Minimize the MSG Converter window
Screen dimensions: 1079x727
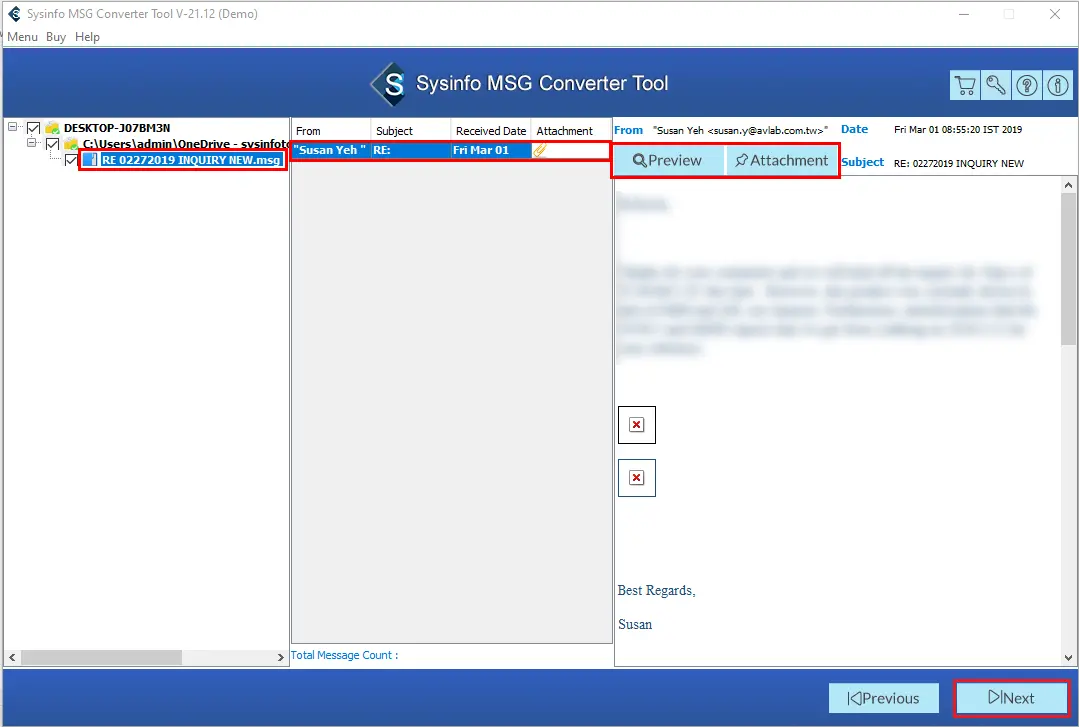pyautogui.click(x=964, y=14)
